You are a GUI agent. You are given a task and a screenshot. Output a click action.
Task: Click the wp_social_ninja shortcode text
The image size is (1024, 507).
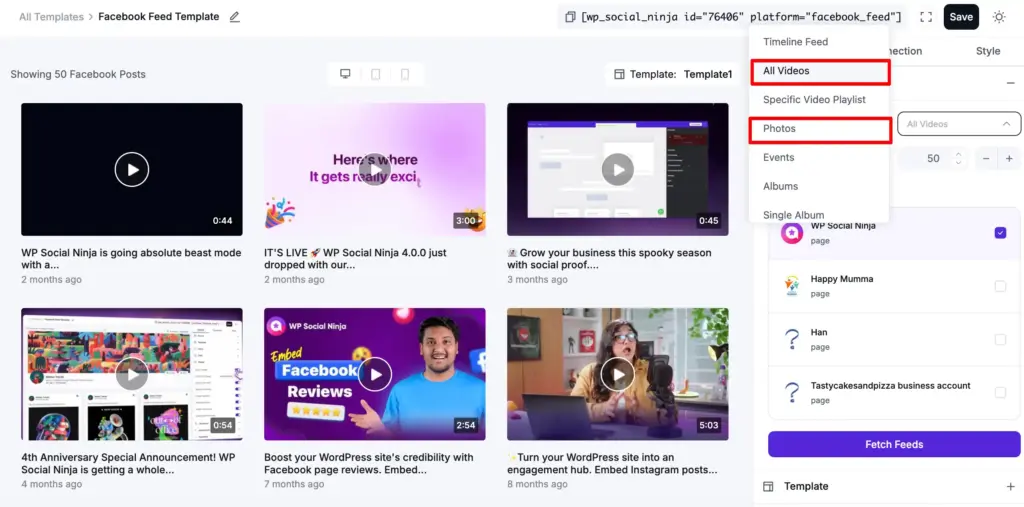click(x=741, y=17)
